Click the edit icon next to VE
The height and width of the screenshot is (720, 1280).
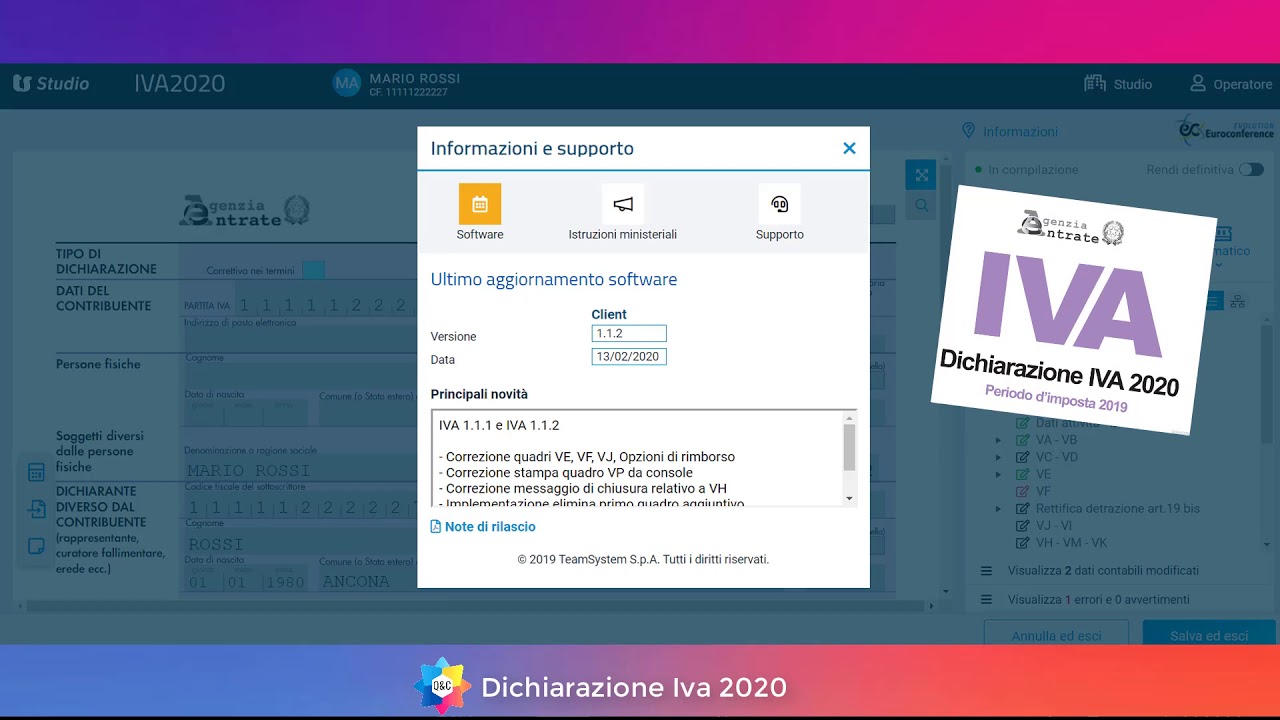pyautogui.click(x=1023, y=474)
